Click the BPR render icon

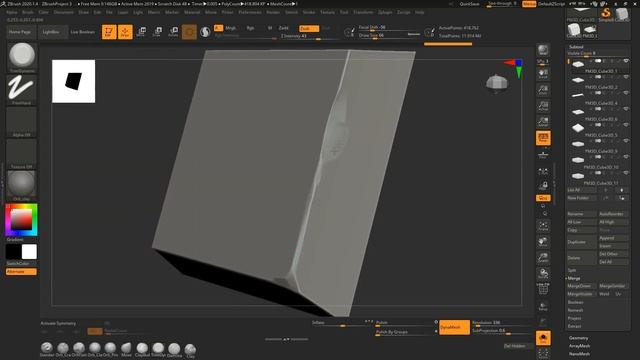pos(543,50)
